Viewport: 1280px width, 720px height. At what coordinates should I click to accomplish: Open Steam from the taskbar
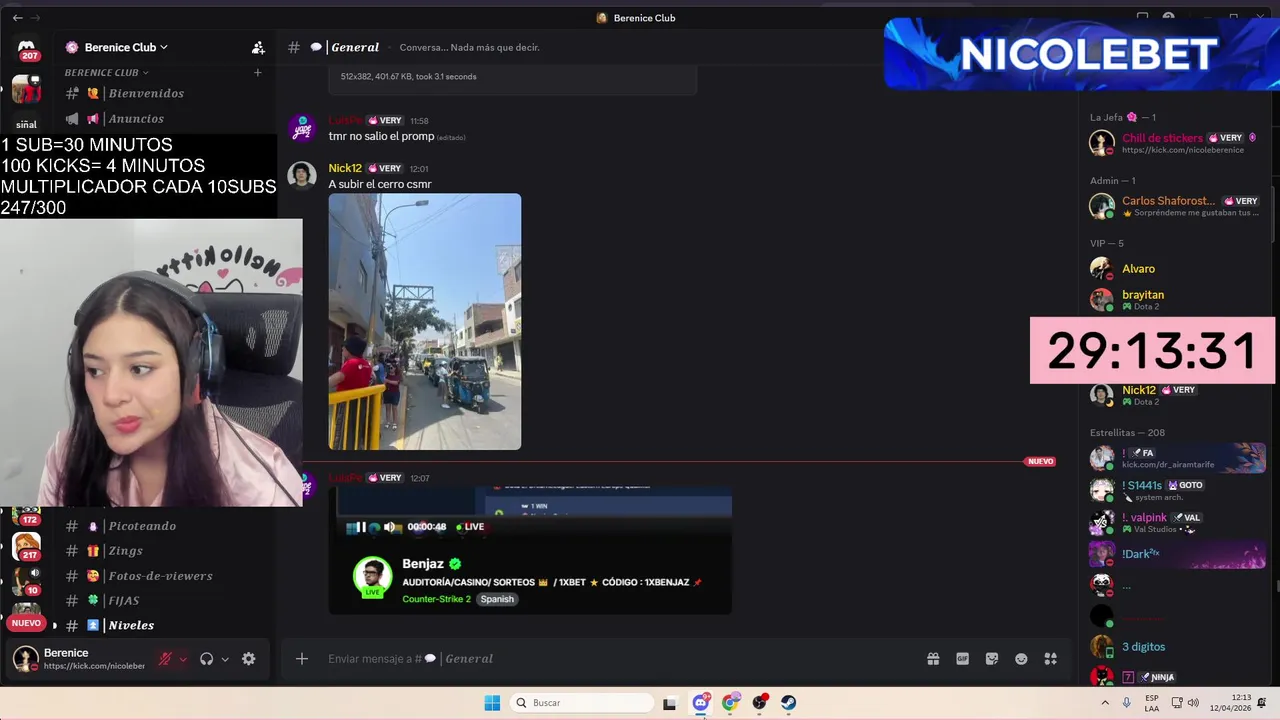coord(789,703)
